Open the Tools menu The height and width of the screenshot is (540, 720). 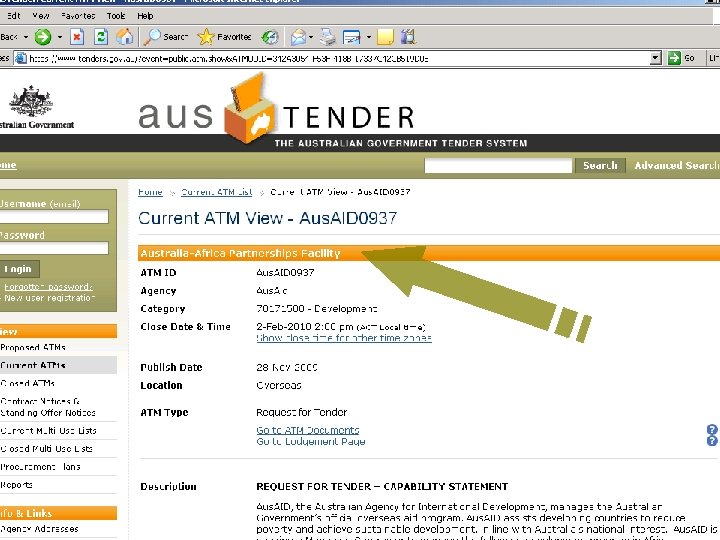116,16
